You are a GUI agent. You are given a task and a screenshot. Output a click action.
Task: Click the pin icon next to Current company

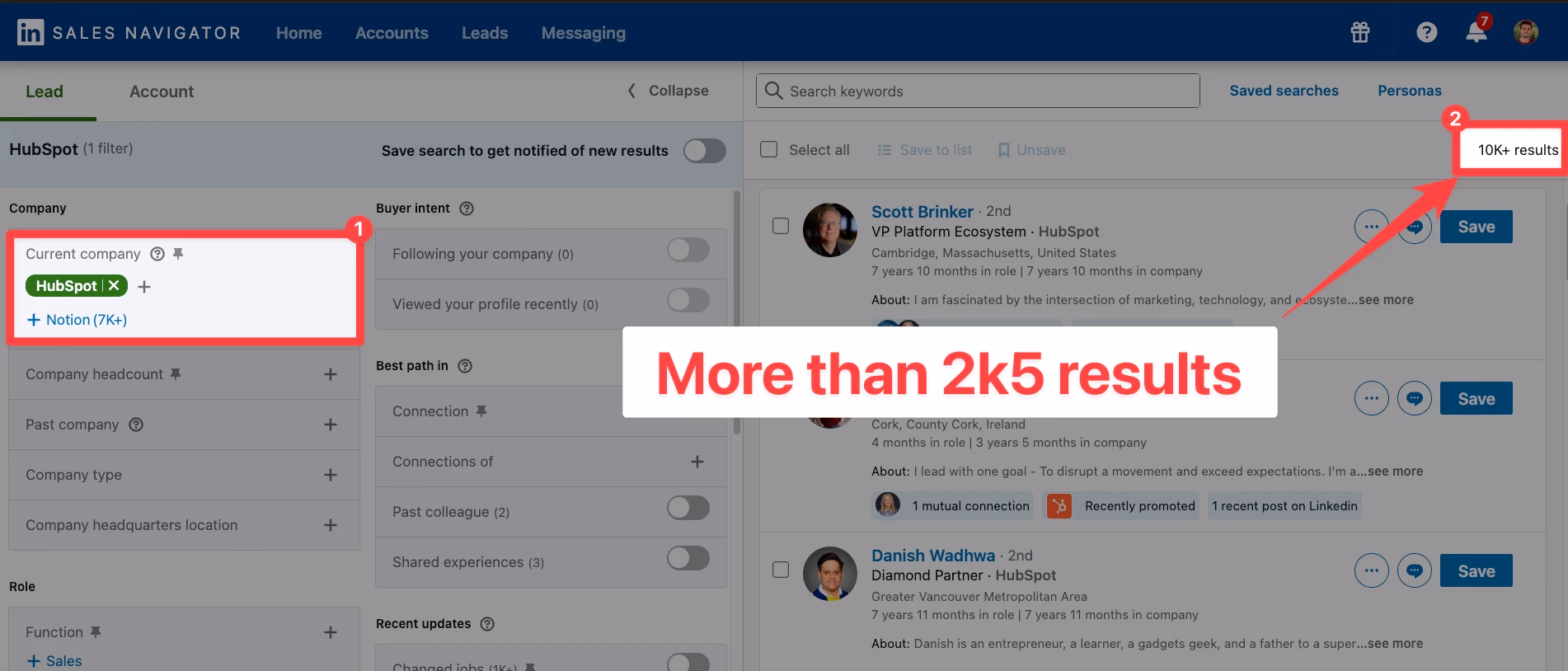178,254
